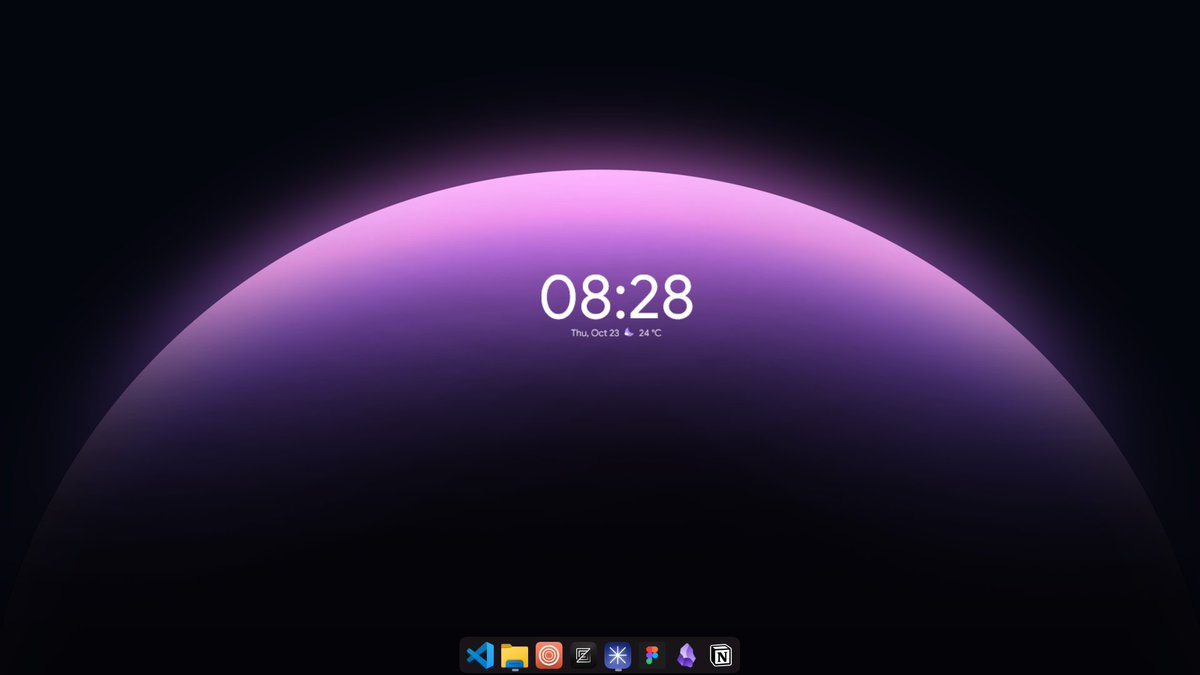The height and width of the screenshot is (675, 1200).
Task: Launch Notion from the dock
Action: click(x=721, y=656)
